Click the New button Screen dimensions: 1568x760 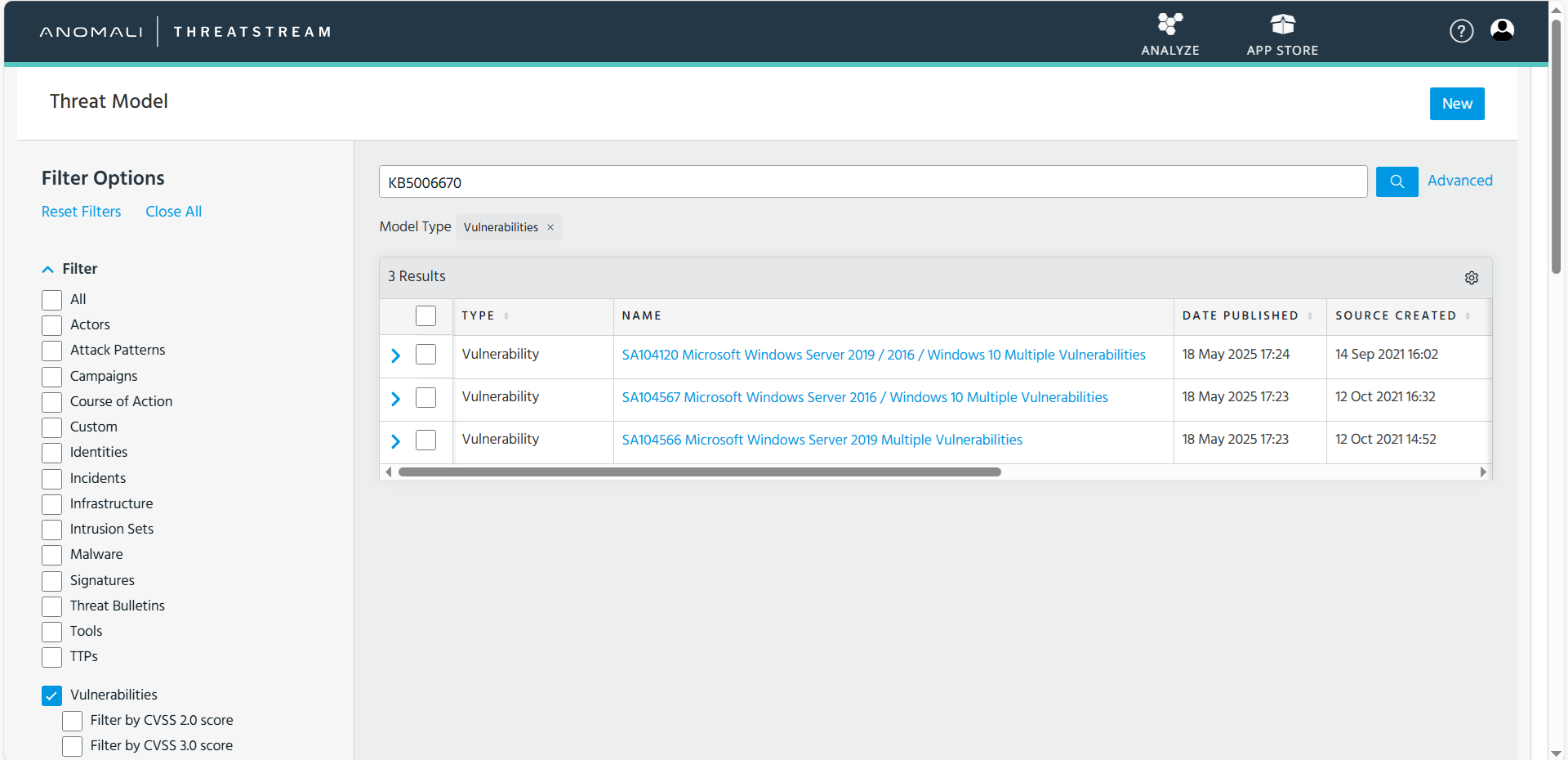coord(1457,104)
